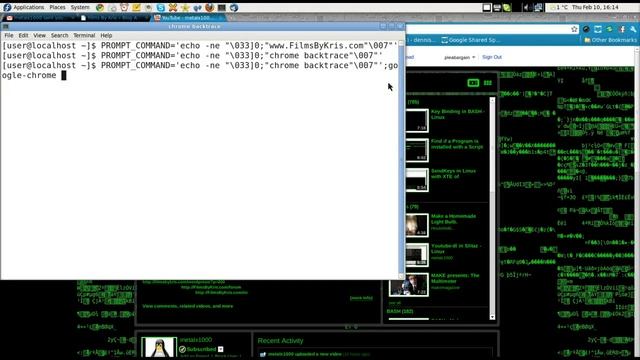
Task: Open Key Binding in BASH video link
Action: [x=457, y=114]
